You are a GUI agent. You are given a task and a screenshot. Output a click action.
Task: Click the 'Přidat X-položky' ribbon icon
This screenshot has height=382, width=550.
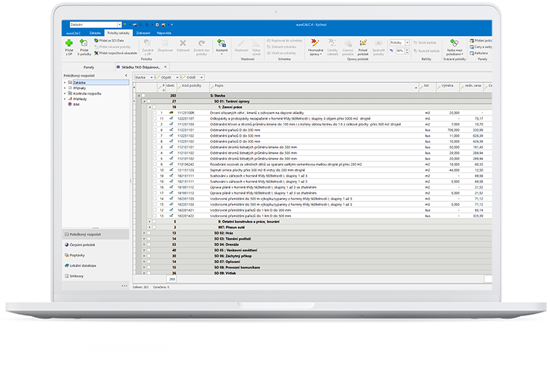tap(84, 43)
